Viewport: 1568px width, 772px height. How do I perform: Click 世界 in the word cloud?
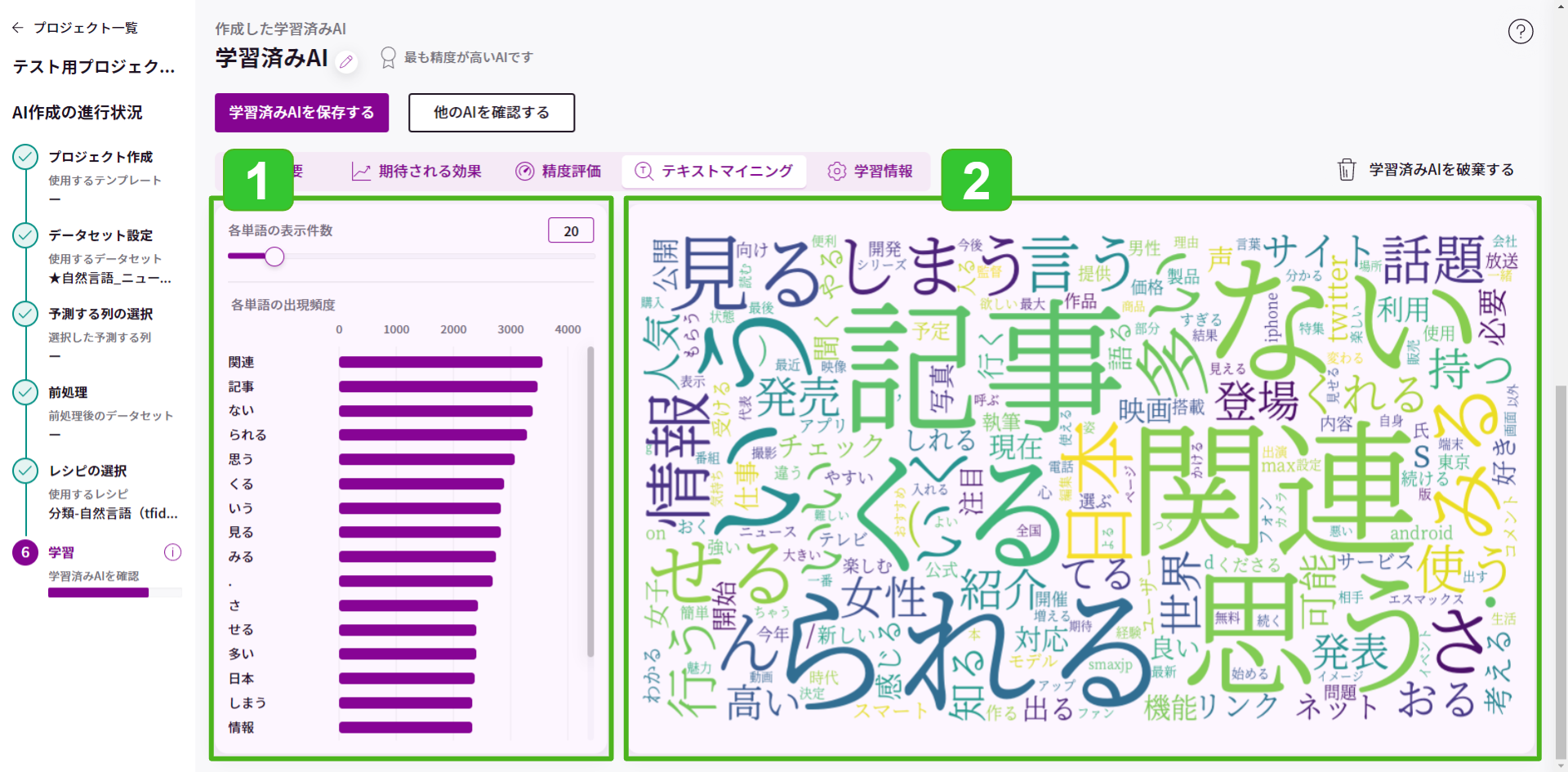click(1181, 593)
